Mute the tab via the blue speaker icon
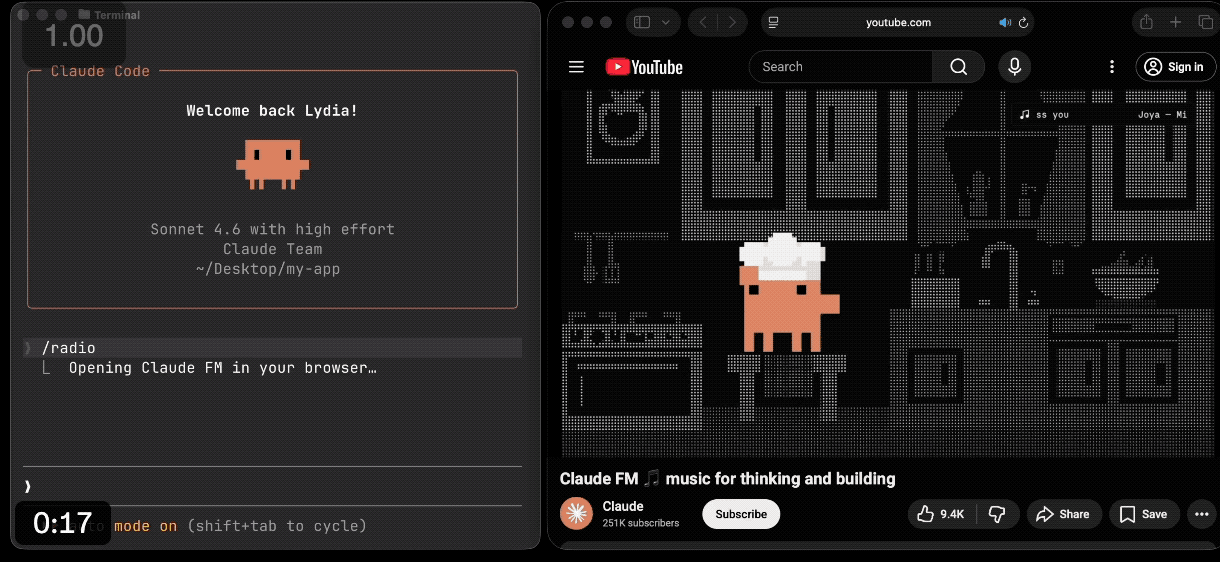This screenshot has height=562, width=1220. pos(1005,22)
